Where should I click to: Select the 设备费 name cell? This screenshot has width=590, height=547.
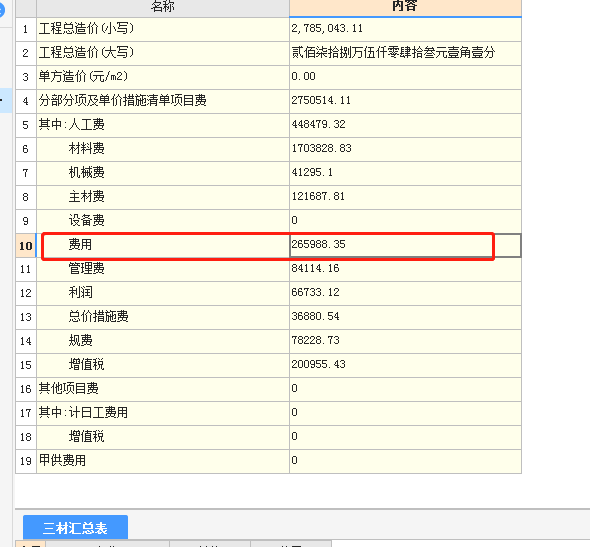tap(163, 221)
